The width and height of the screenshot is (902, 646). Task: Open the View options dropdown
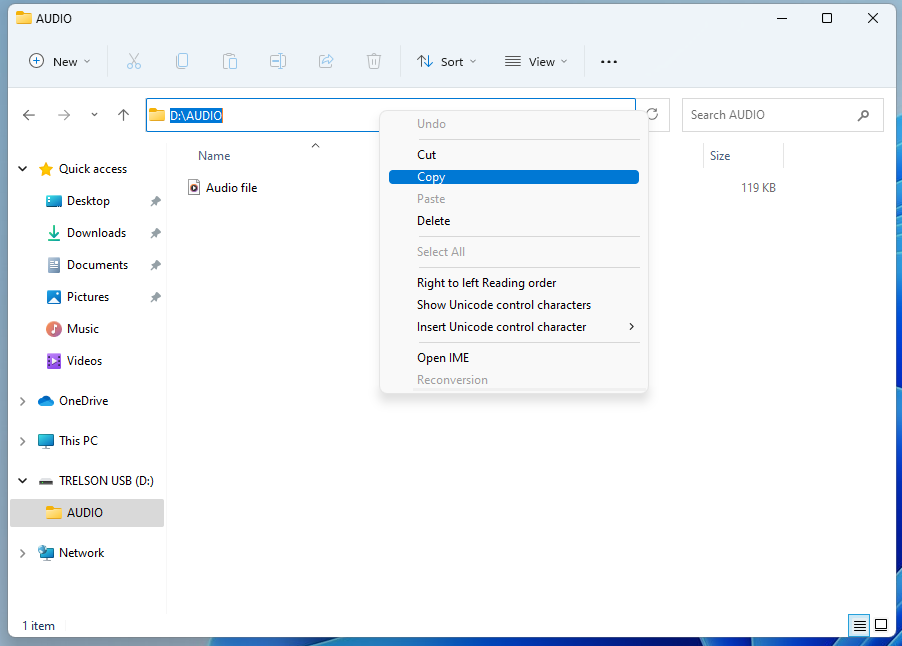coord(536,61)
